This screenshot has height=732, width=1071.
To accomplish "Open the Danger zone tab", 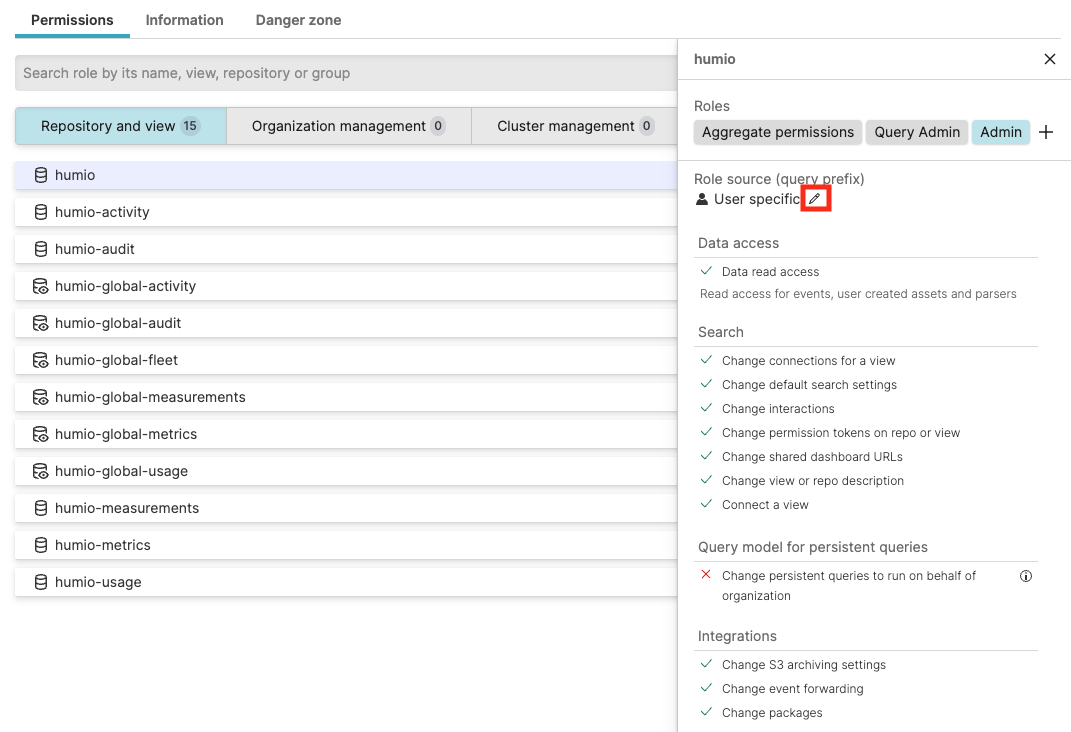I will tap(298, 19).
